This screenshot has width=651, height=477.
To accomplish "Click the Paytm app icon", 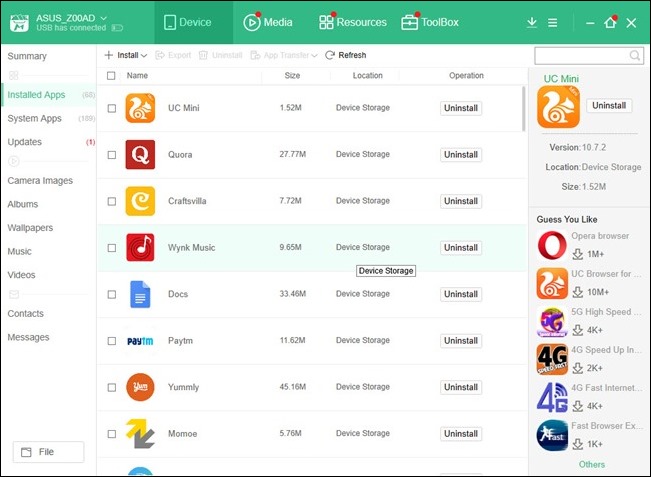I will tap(140, 341).
